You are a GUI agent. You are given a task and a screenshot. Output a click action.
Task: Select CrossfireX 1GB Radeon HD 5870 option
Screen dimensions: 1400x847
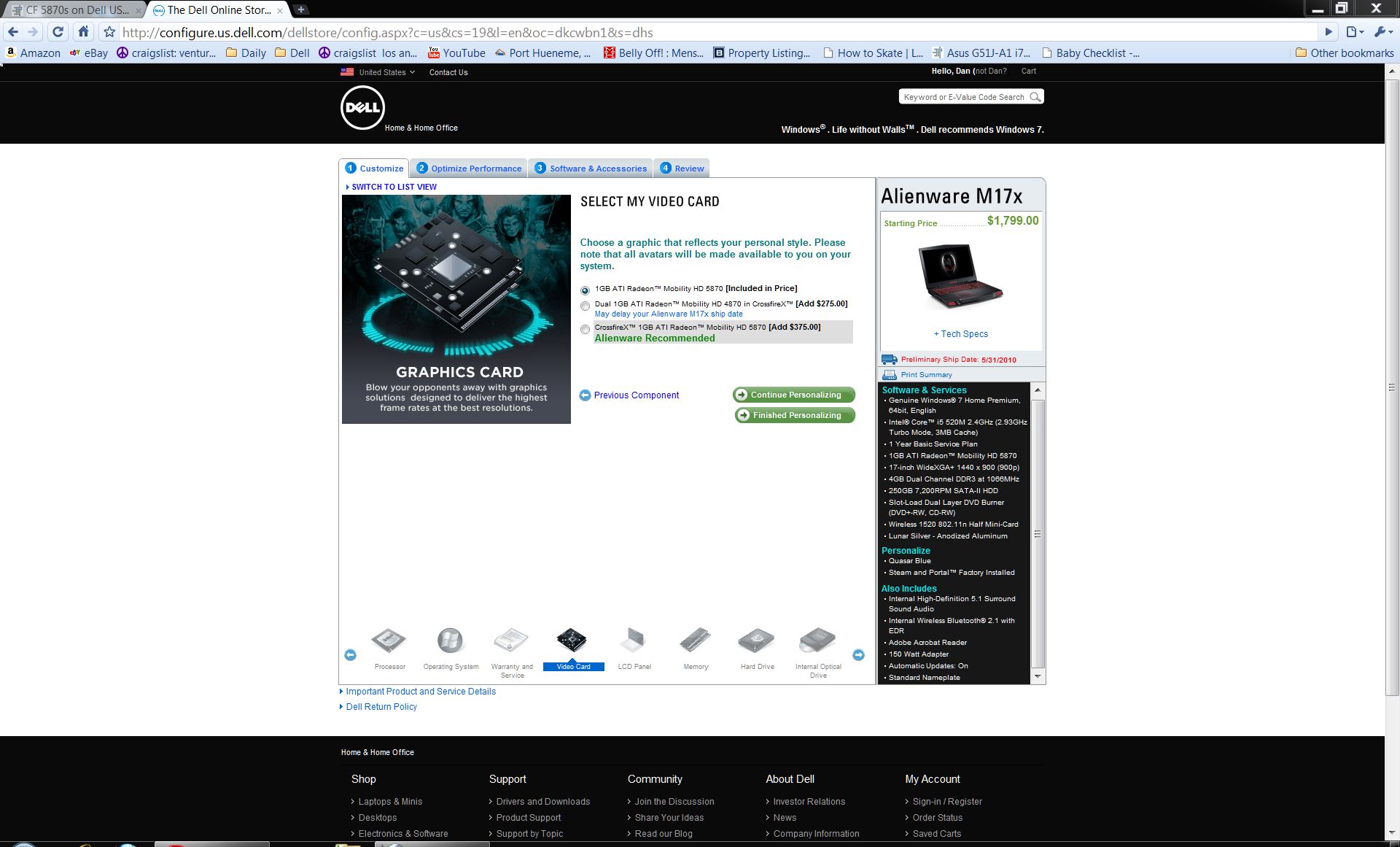(x=585, y=330)
